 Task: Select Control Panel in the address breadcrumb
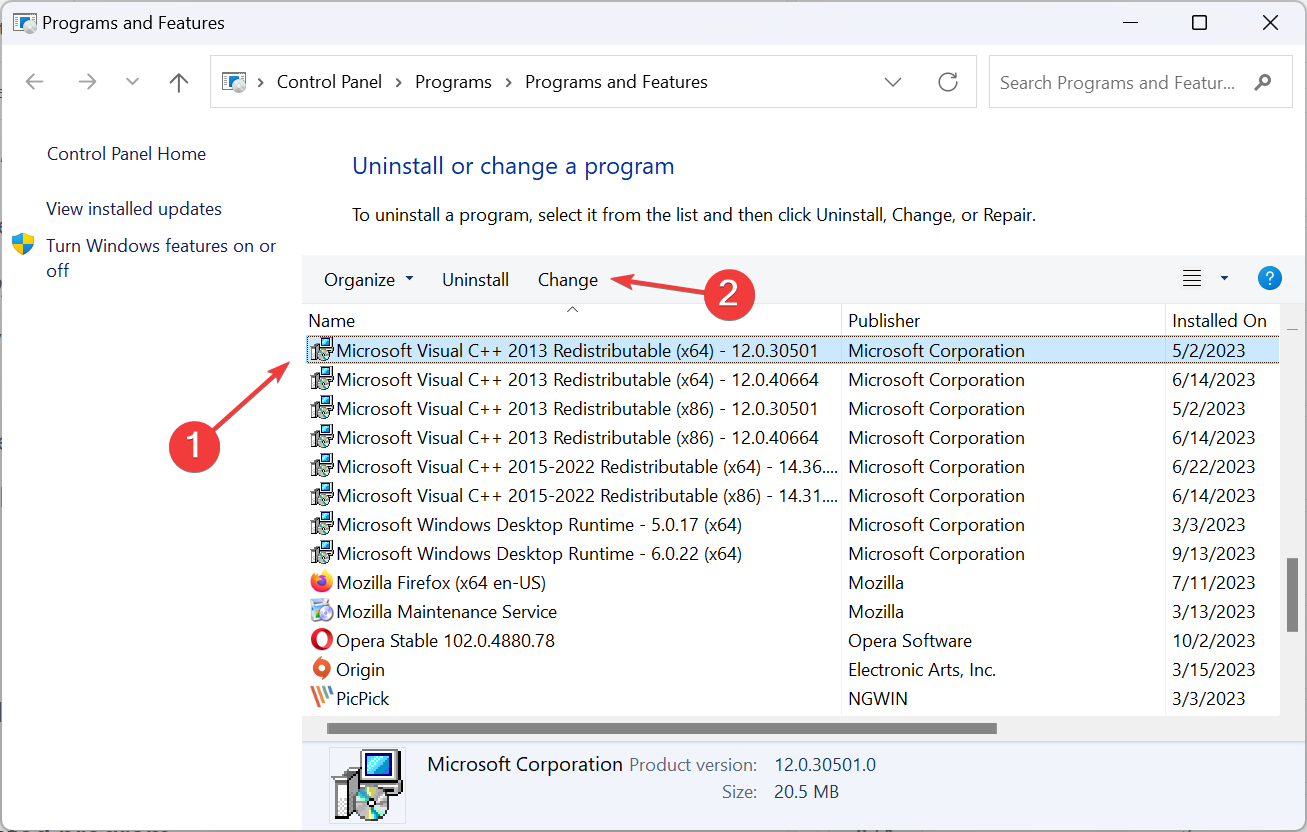(329, 82)
